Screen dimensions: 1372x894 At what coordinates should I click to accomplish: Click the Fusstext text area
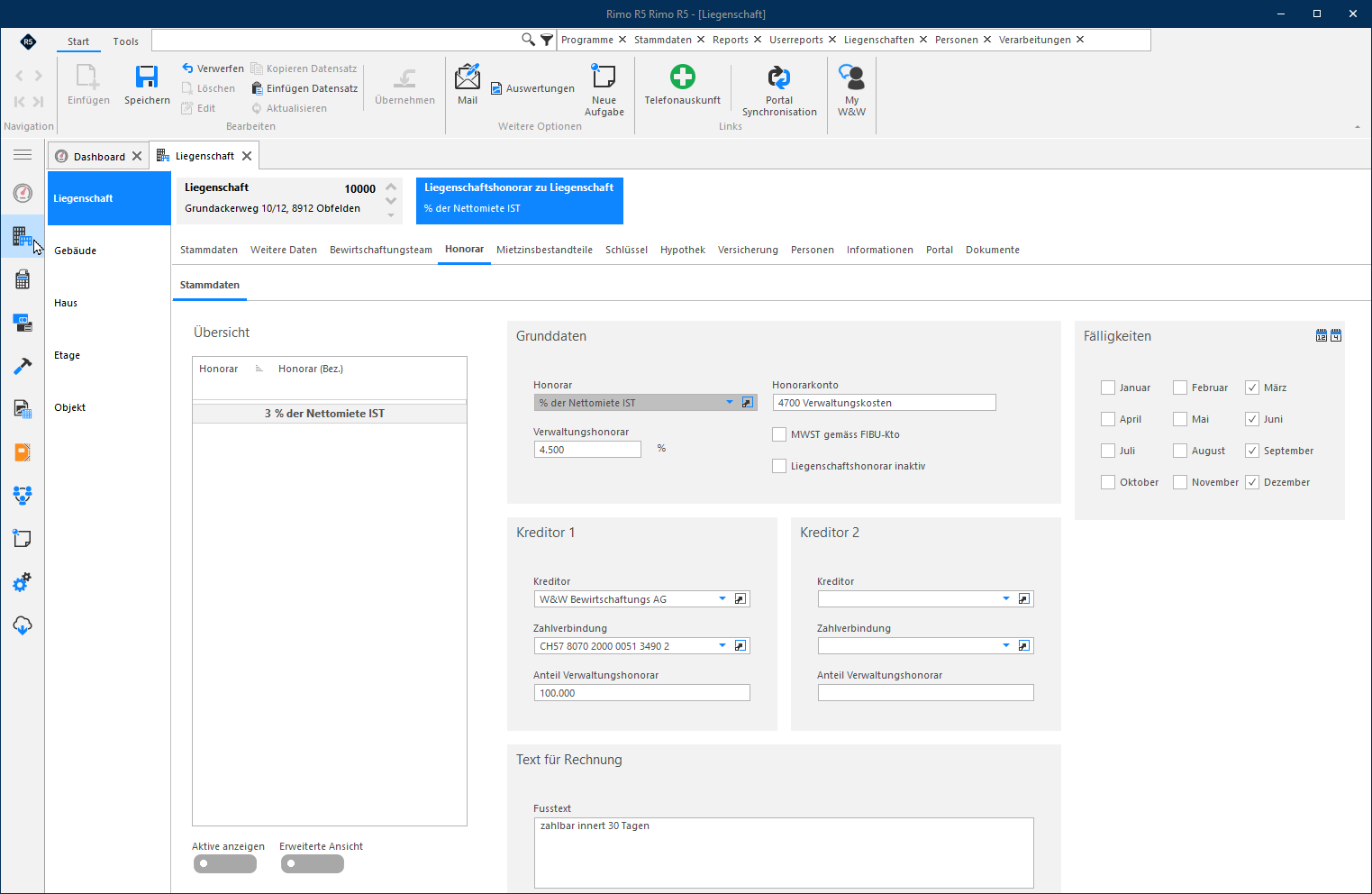pos(784,853)
